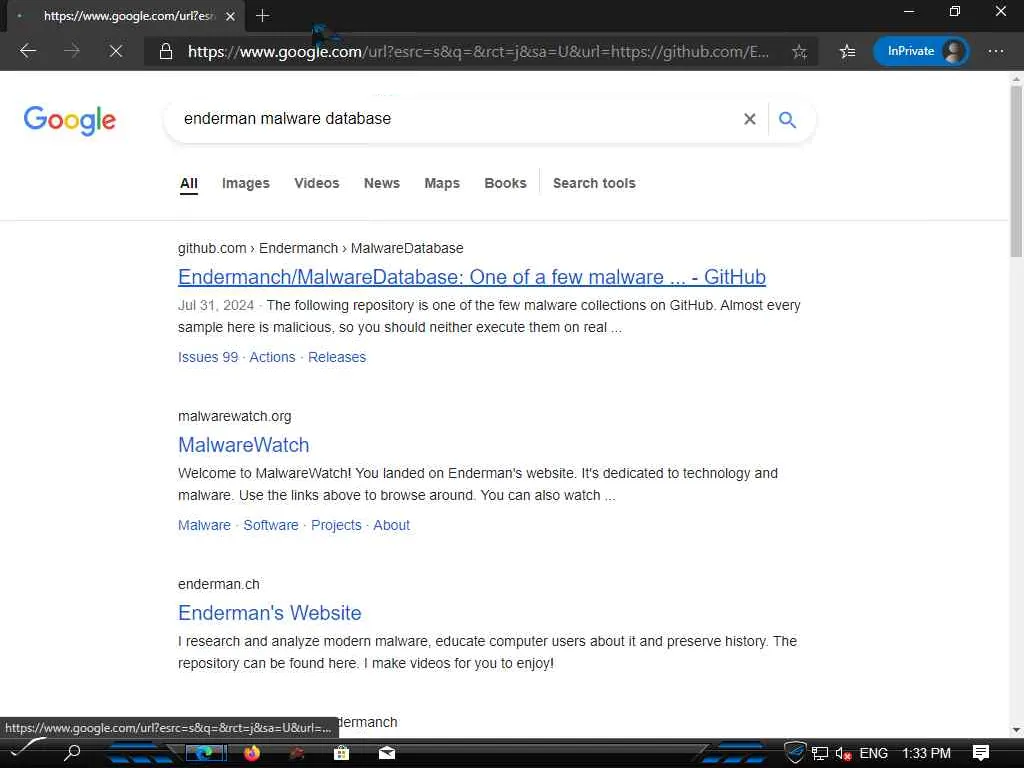1024x768 pixels.
Task: Open the browser Settings and more menu
Action: [x=995, y=51]
